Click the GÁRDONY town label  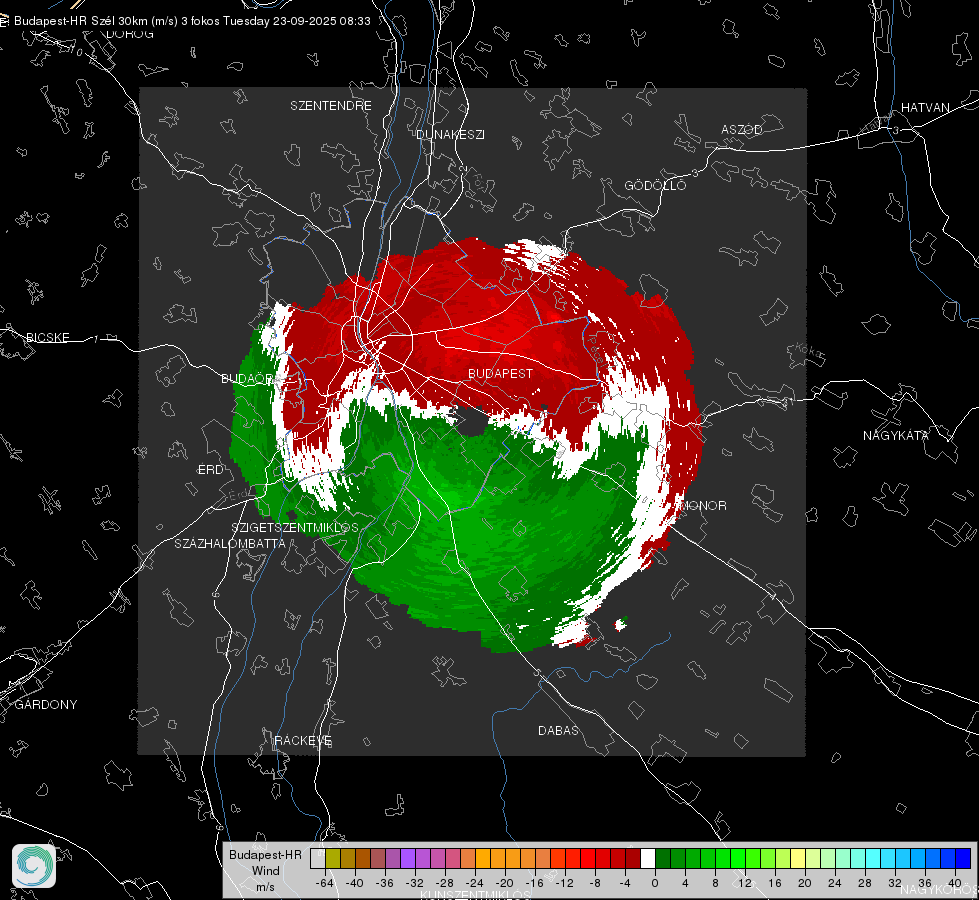point(46,705)
